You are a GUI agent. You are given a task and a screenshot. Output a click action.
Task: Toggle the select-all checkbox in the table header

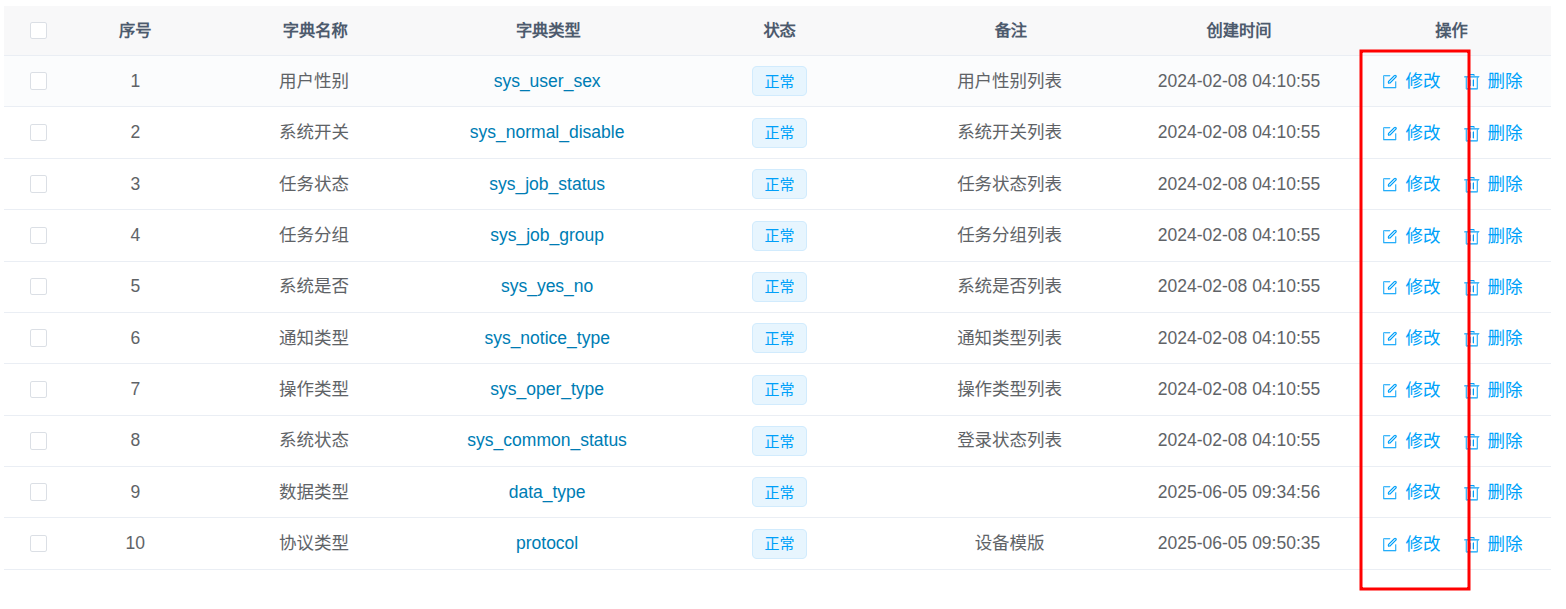[38, 30]
